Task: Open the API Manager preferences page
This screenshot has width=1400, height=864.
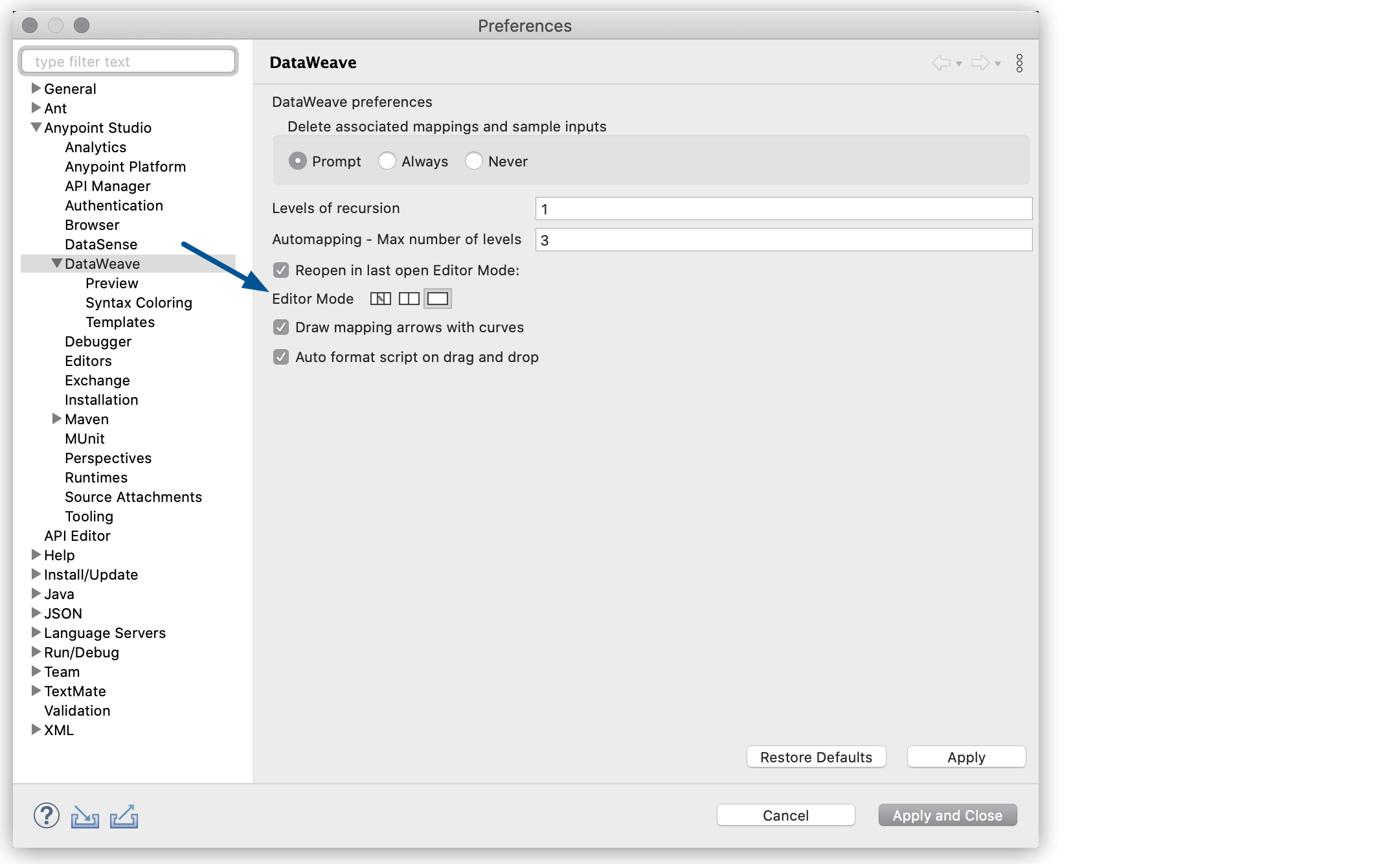Action: [107, 186]
